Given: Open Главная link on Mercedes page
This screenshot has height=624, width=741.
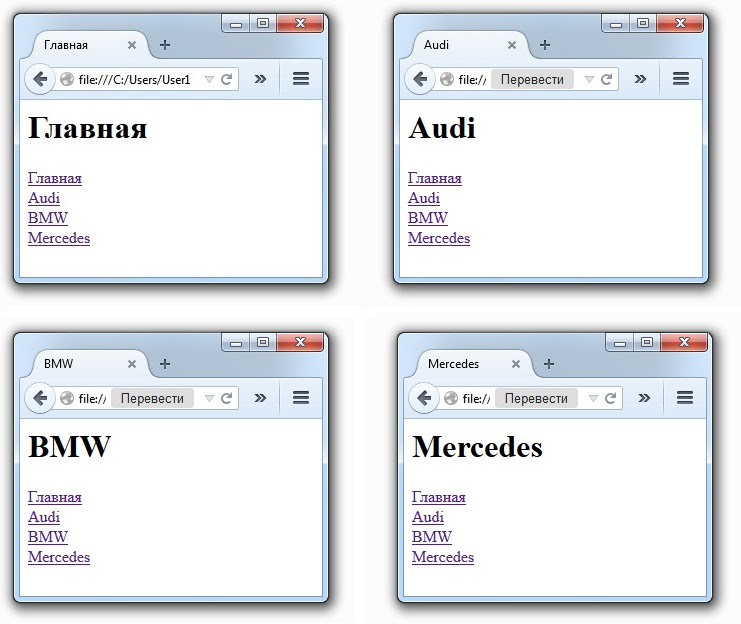Looking at the screenshot, I should tap(439, 497).
